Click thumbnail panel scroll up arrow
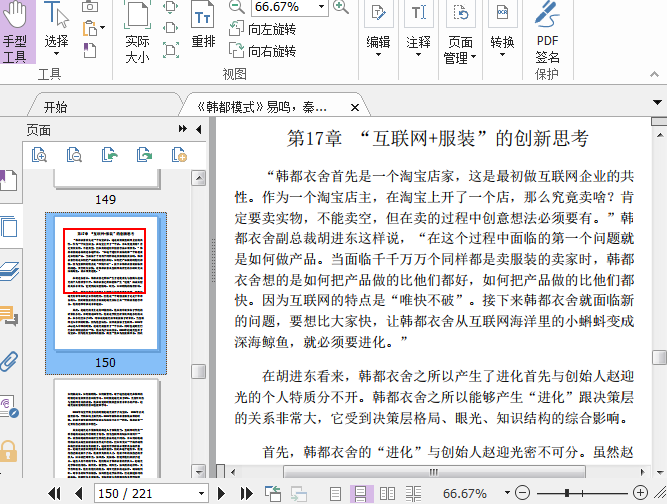This screenshot has width=667, height=504. 199,178
